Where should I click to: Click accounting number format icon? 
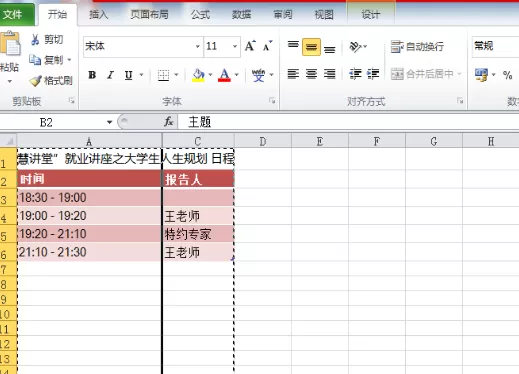point(481,75)
